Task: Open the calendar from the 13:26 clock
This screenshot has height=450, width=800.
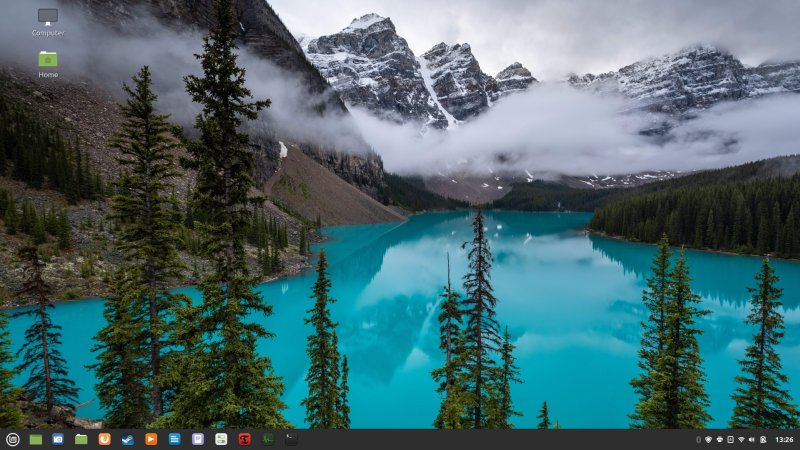Action: pos(784,440)
